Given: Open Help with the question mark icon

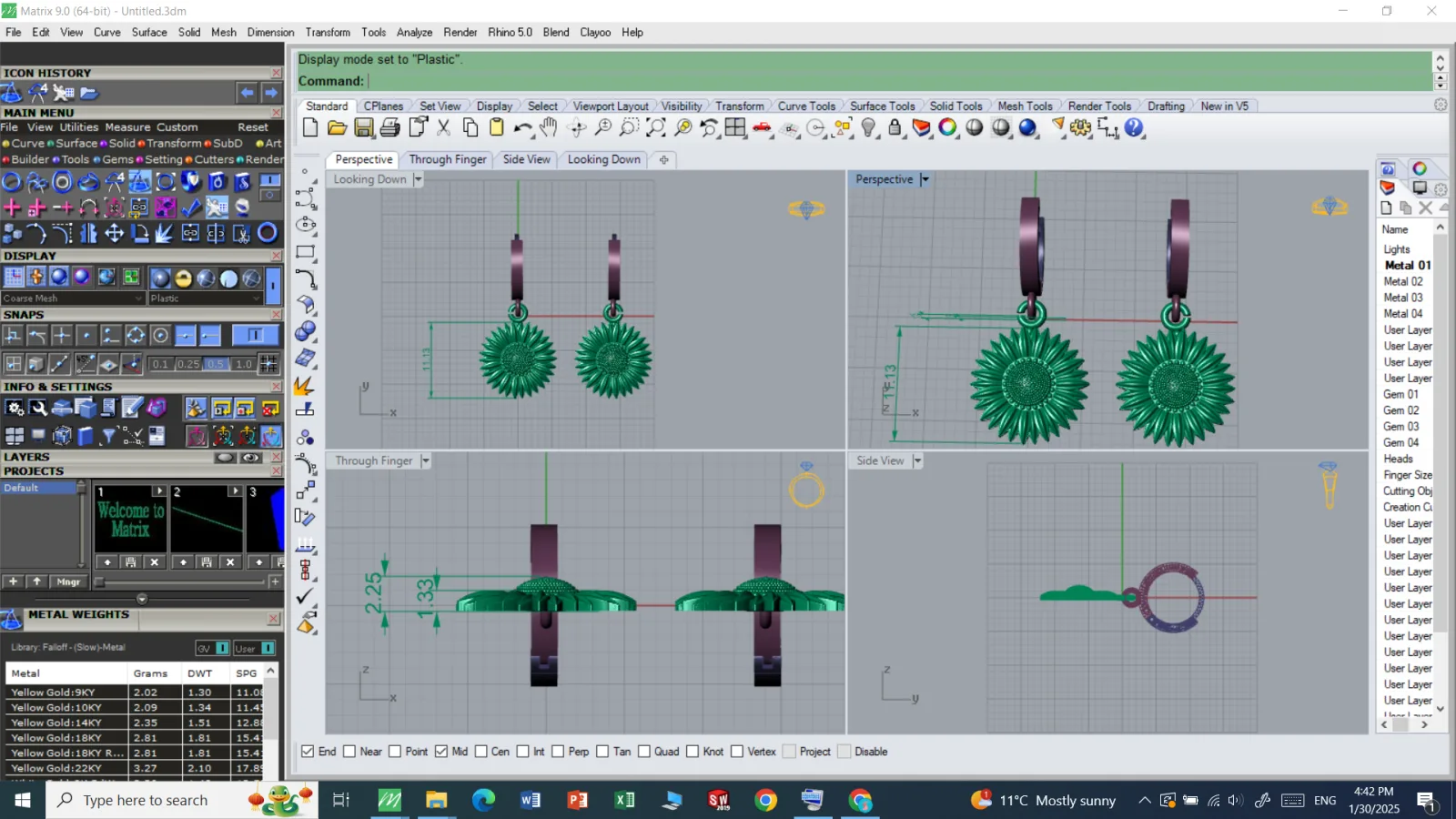Looking at the screenshot, I should 1134,128.
